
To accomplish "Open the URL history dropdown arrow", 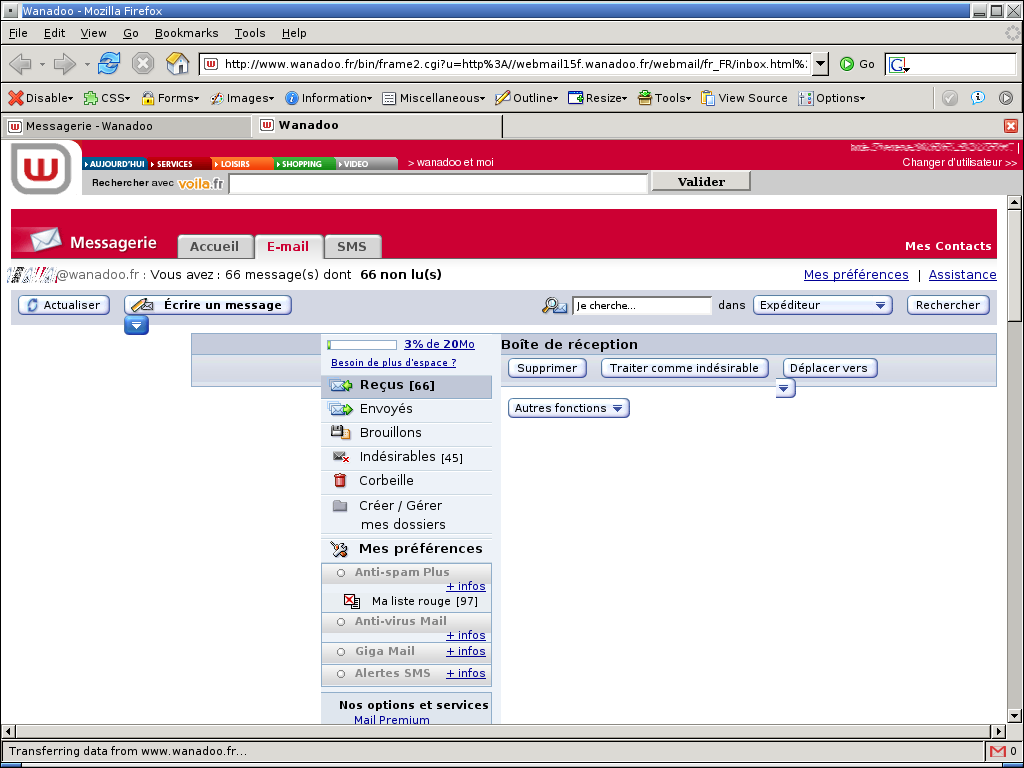I will [x=820, y=64].
